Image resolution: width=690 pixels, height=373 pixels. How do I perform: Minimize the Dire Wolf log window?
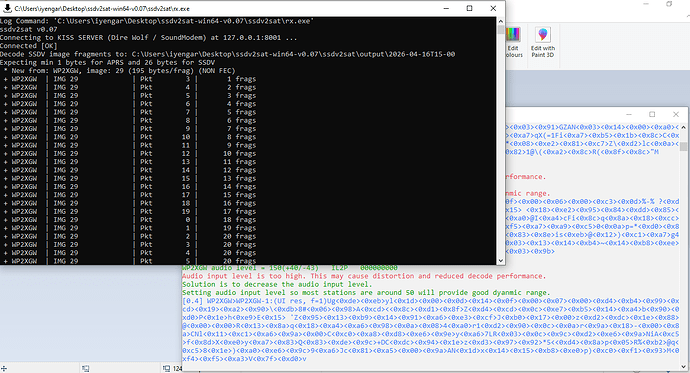click(628, 114)
